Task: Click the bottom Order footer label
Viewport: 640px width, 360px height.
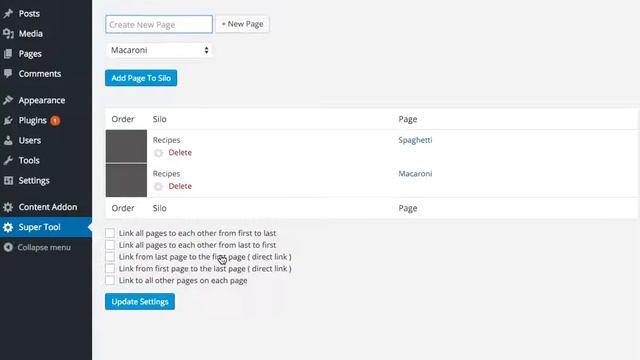Action: [x=123, y=208]
